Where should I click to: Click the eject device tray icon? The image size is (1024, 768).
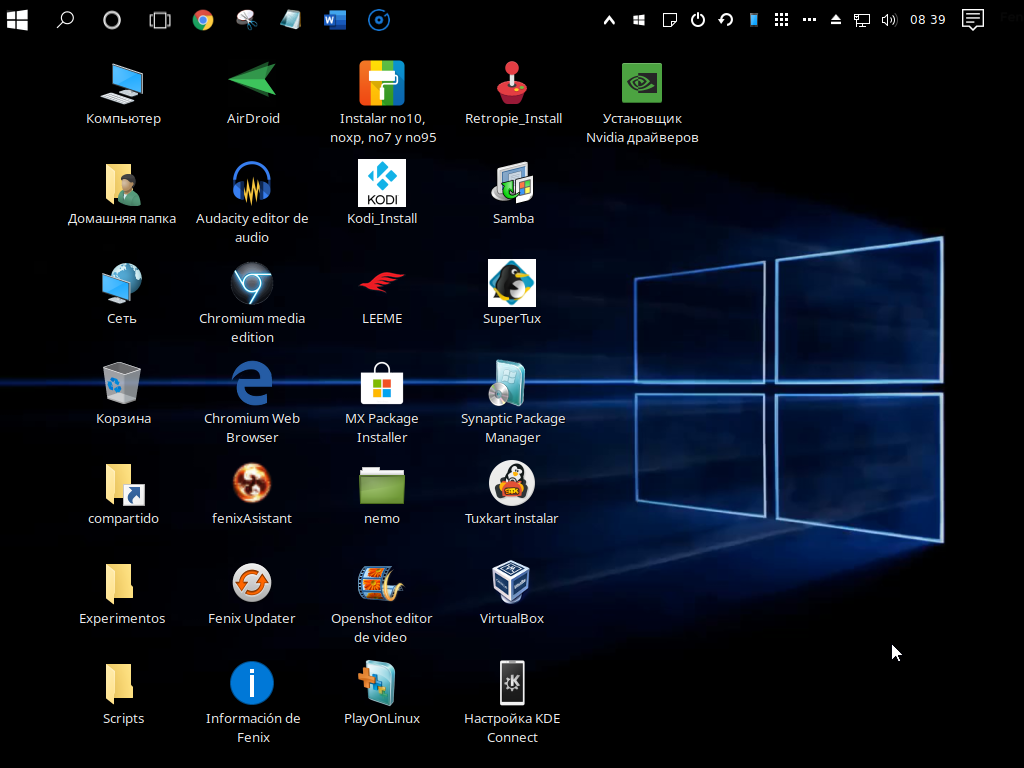coord(835,20)
